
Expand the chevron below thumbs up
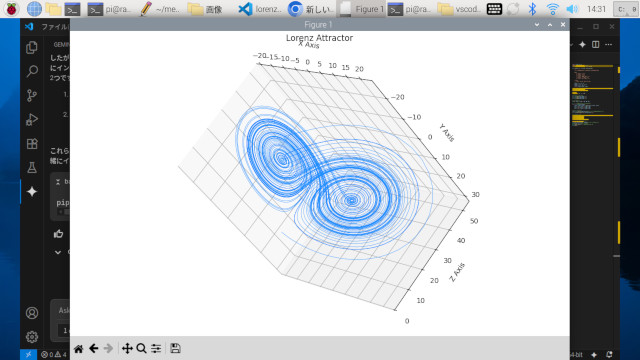click(x=58, y=252)
